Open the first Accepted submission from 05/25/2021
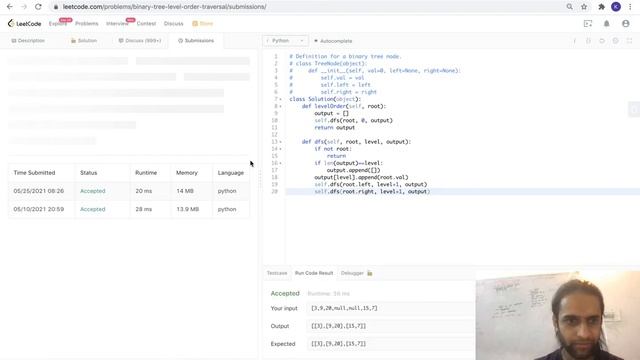The width and height of the screenshot is (640, 360). (x=93, y=191)
